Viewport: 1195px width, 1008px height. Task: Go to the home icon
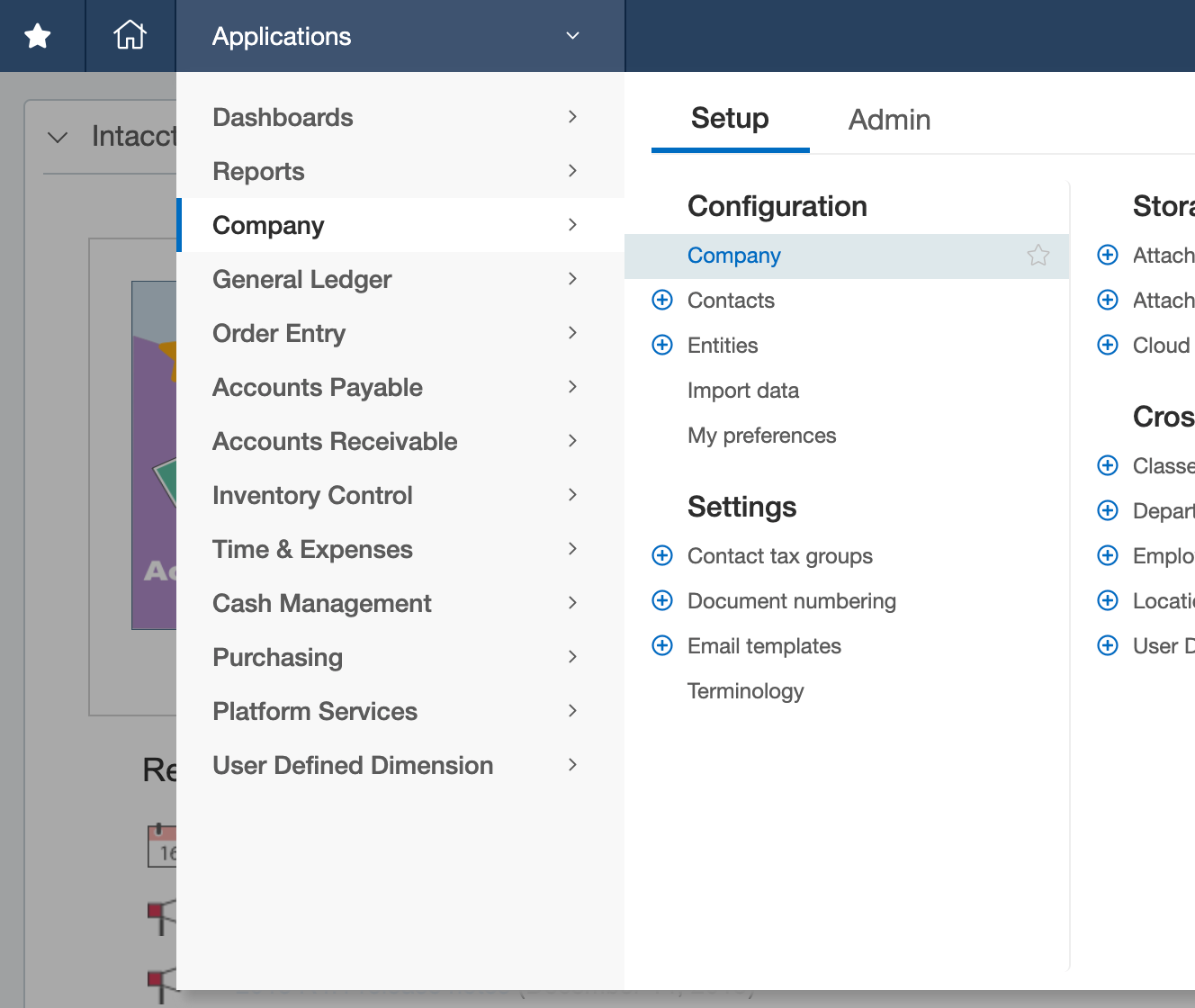click(130, 35)
